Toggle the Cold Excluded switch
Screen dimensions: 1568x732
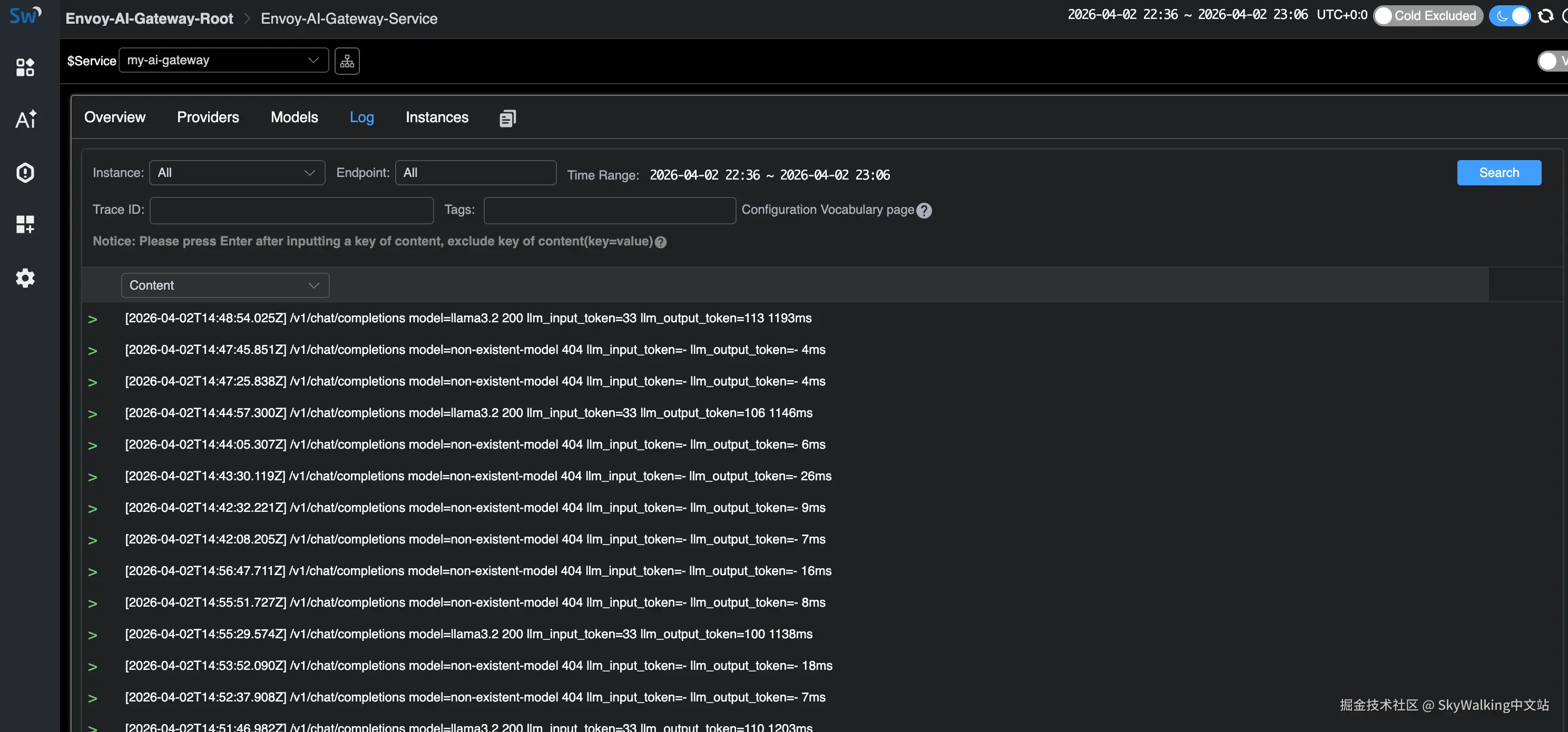[1427, 16]
